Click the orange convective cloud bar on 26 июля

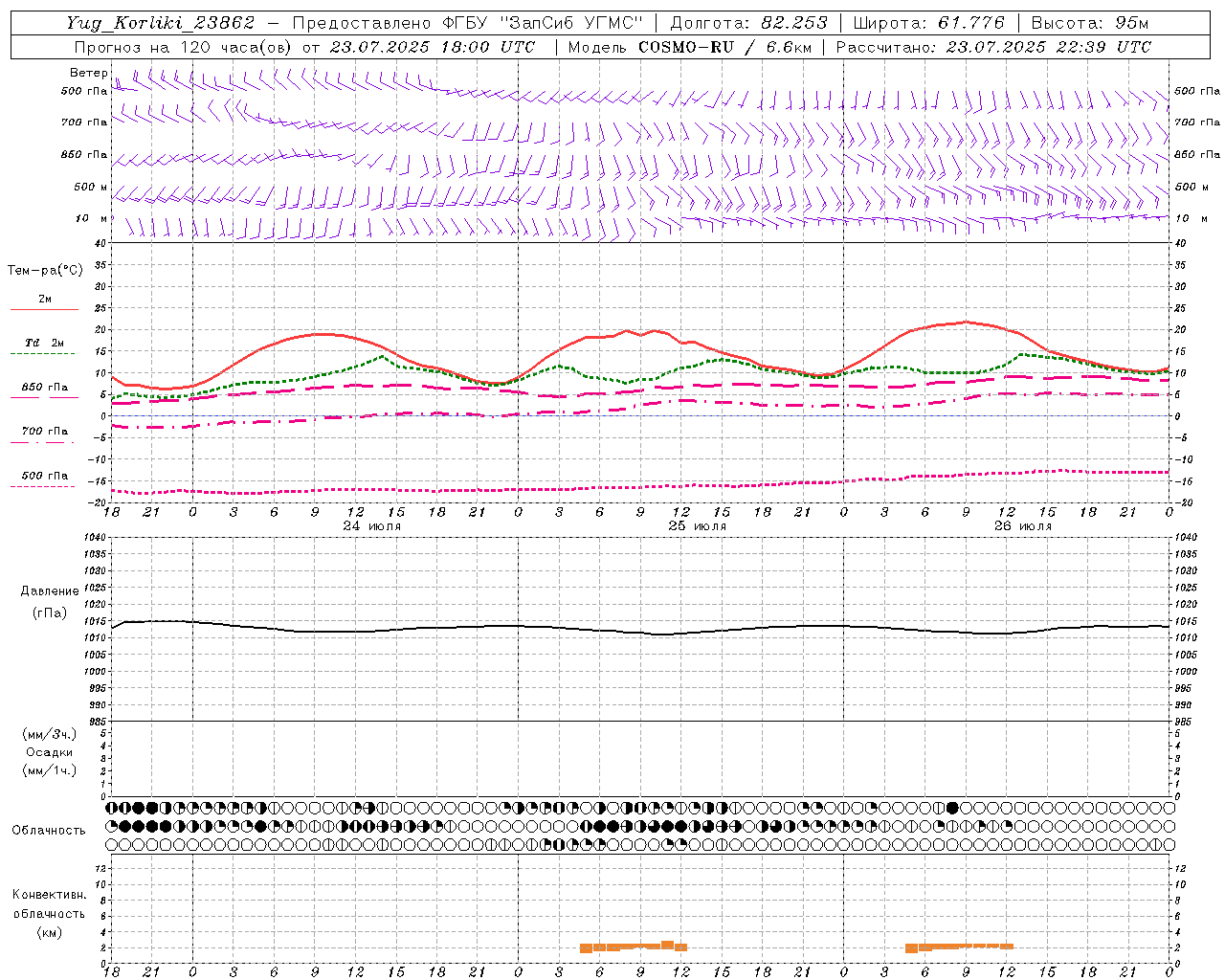pyautogui.click(x=959, y=947)
